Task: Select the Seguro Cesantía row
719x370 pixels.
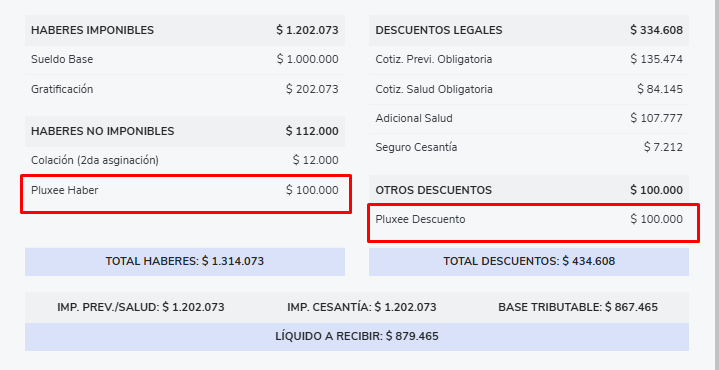Action: [x=529, y=148]
